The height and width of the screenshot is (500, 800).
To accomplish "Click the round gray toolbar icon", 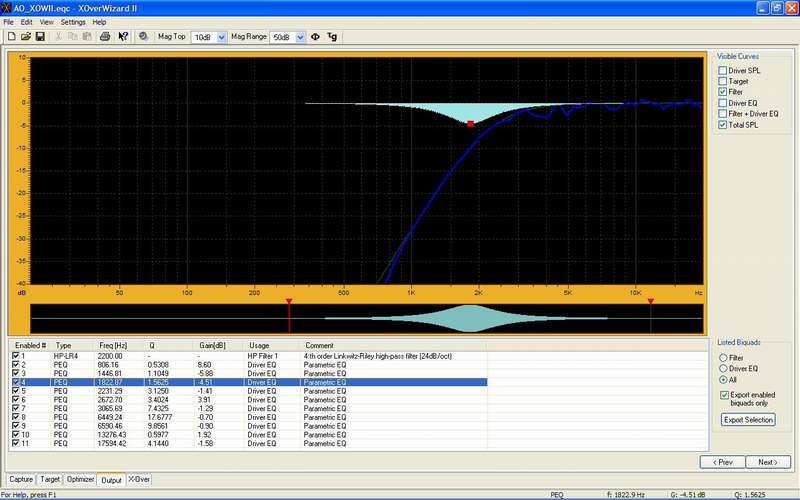I will (143, 37).
